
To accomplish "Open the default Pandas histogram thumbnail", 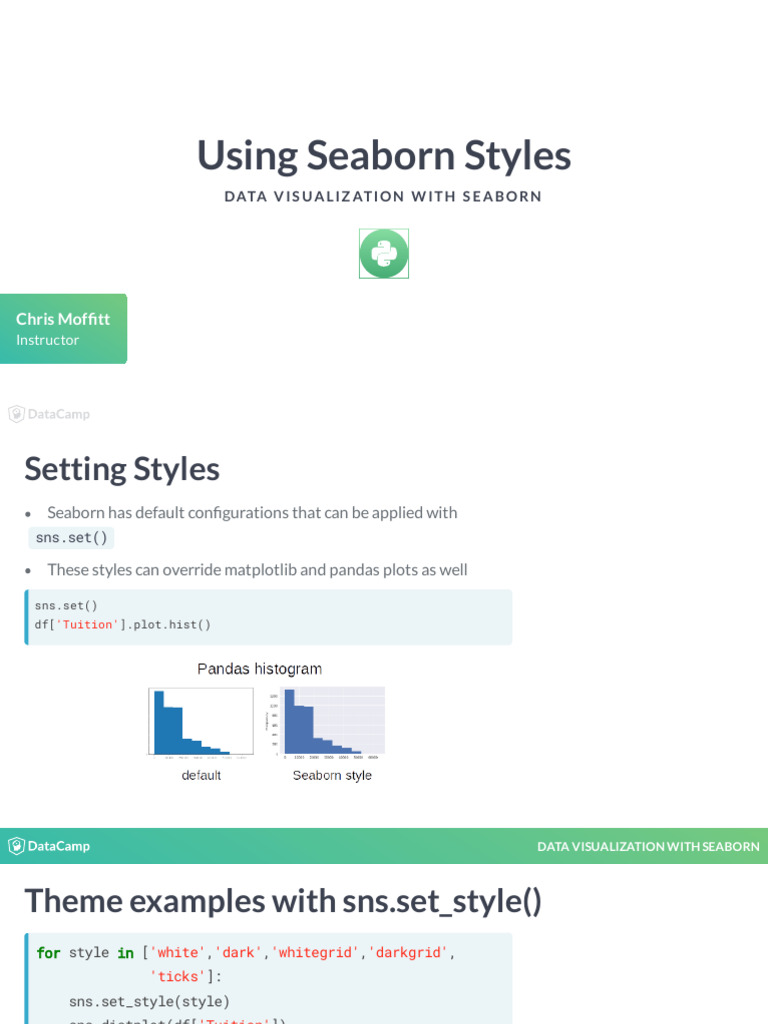I will [201, 721].
